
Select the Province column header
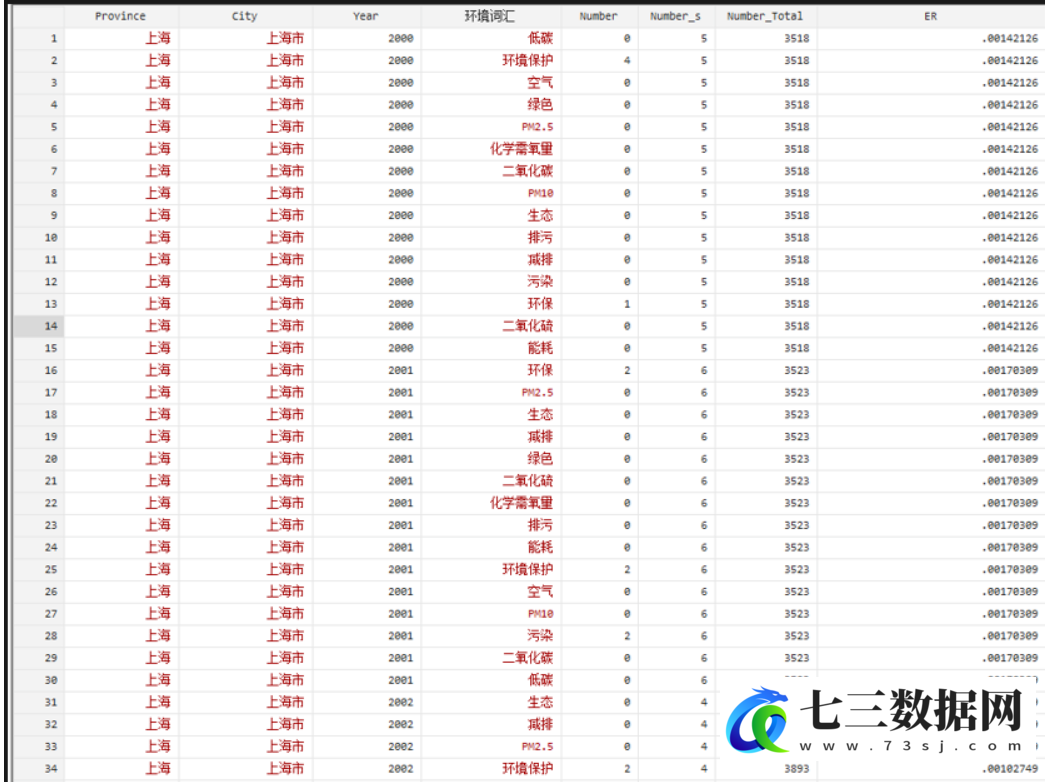pos(120,16)
